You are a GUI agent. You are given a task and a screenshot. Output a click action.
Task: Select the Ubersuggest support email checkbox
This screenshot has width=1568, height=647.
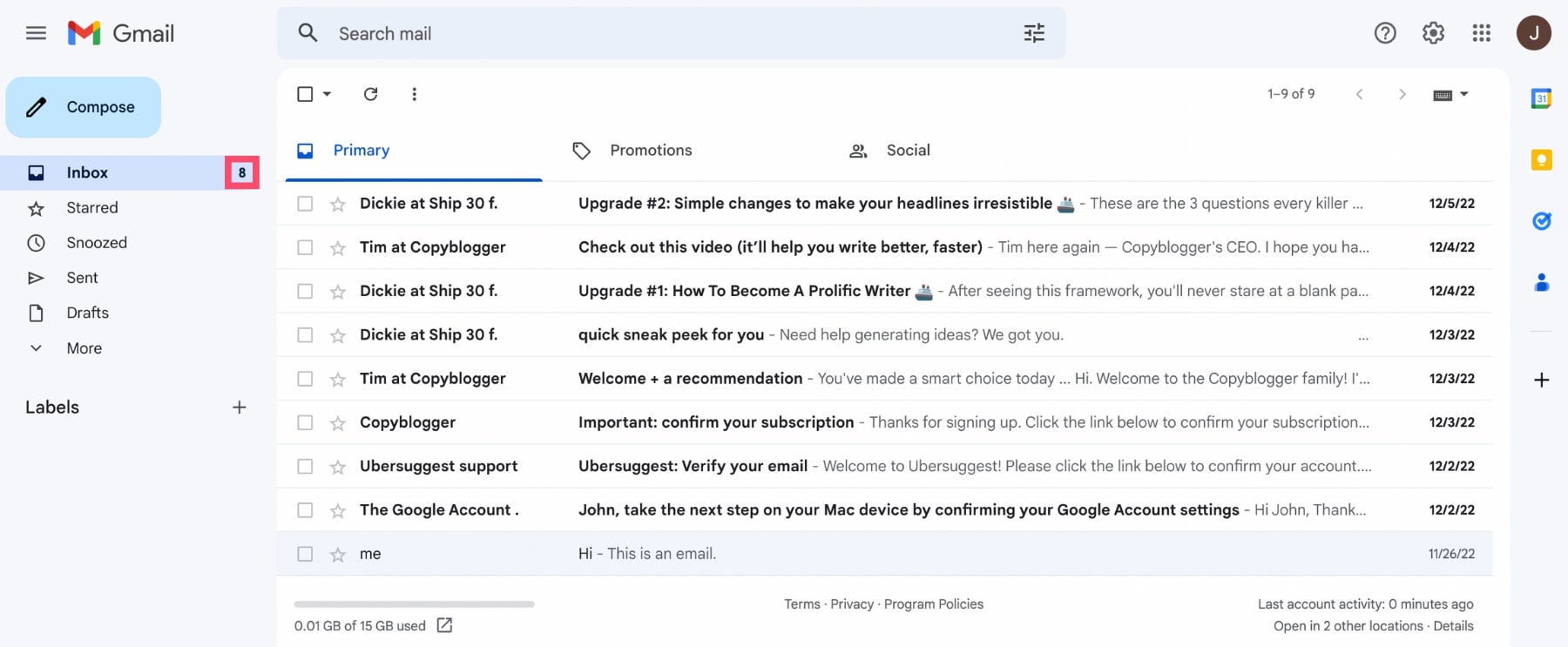305,467
